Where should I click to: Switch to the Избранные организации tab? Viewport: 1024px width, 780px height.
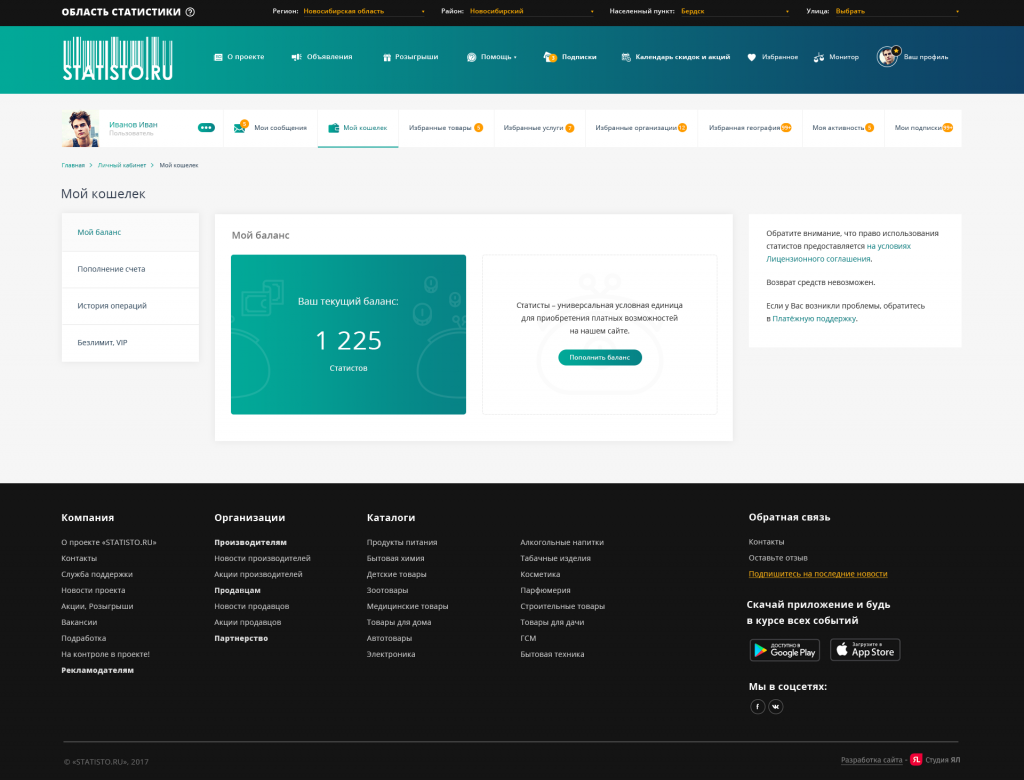click(x=641, y=128)
